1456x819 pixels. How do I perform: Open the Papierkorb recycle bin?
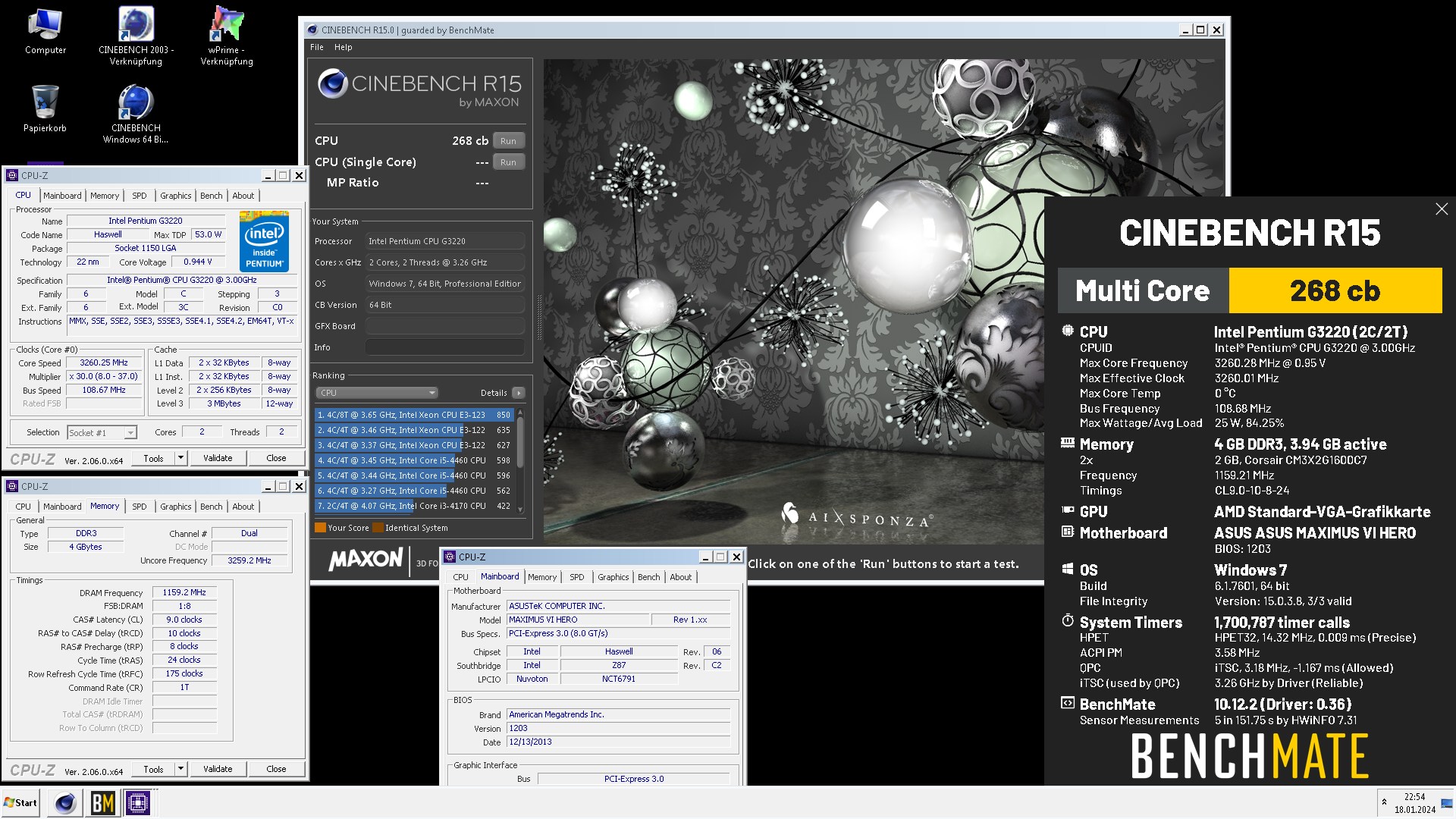pyautogui.click(x=45, y=108)
